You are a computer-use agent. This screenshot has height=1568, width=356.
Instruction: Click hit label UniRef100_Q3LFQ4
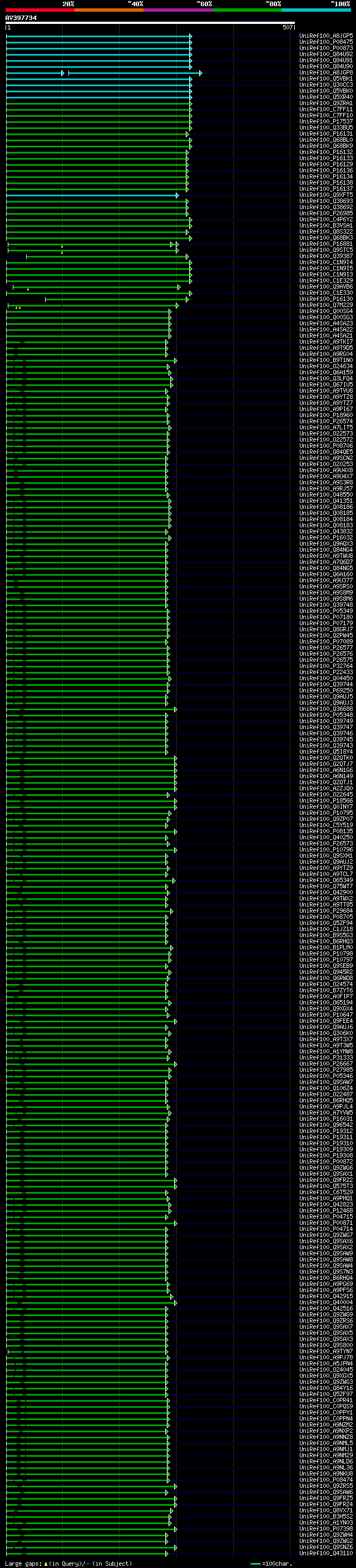tap(325, 379)
